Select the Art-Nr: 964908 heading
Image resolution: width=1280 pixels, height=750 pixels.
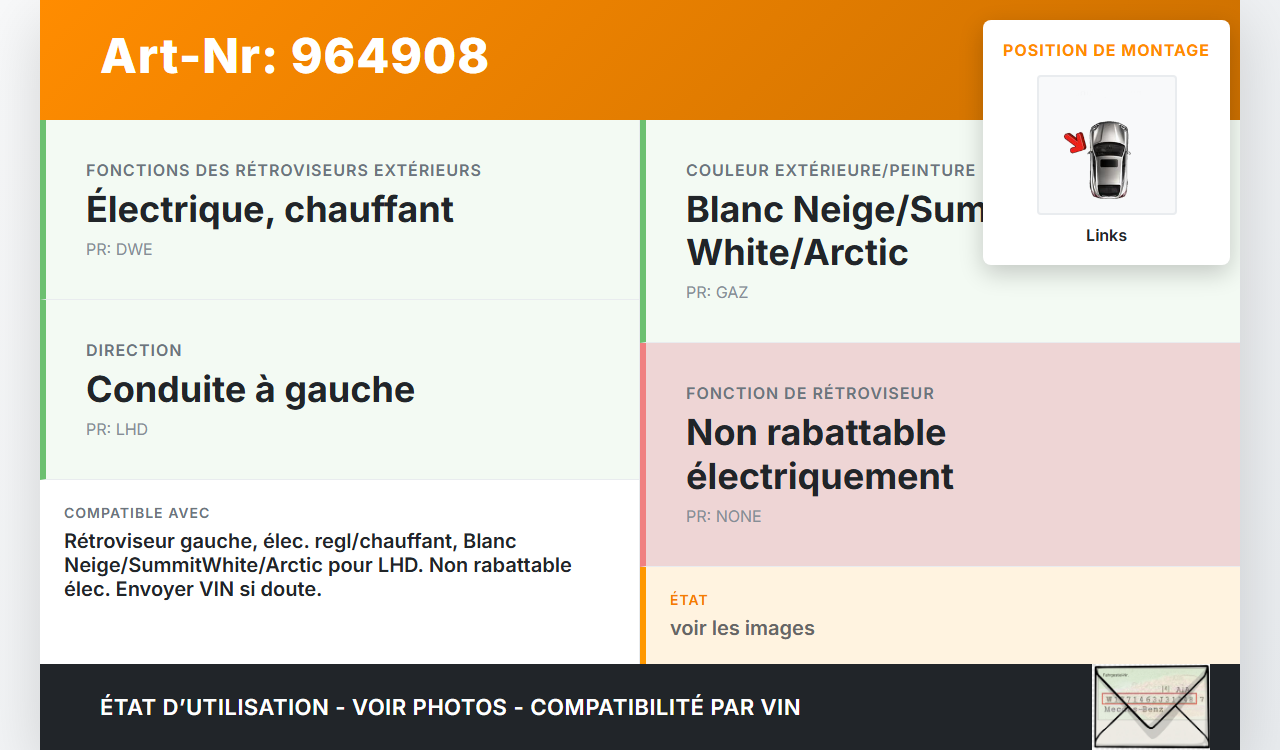(294, 56)
